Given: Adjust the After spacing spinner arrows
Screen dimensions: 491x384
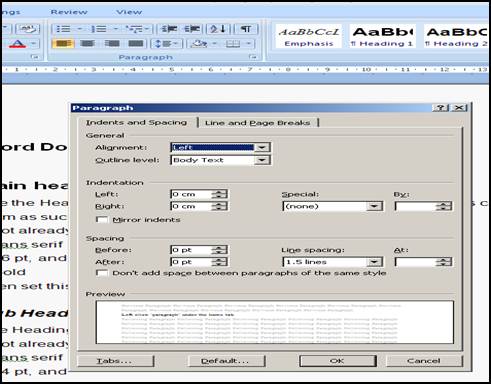Looking at the screenshot, I should point(220,262).
